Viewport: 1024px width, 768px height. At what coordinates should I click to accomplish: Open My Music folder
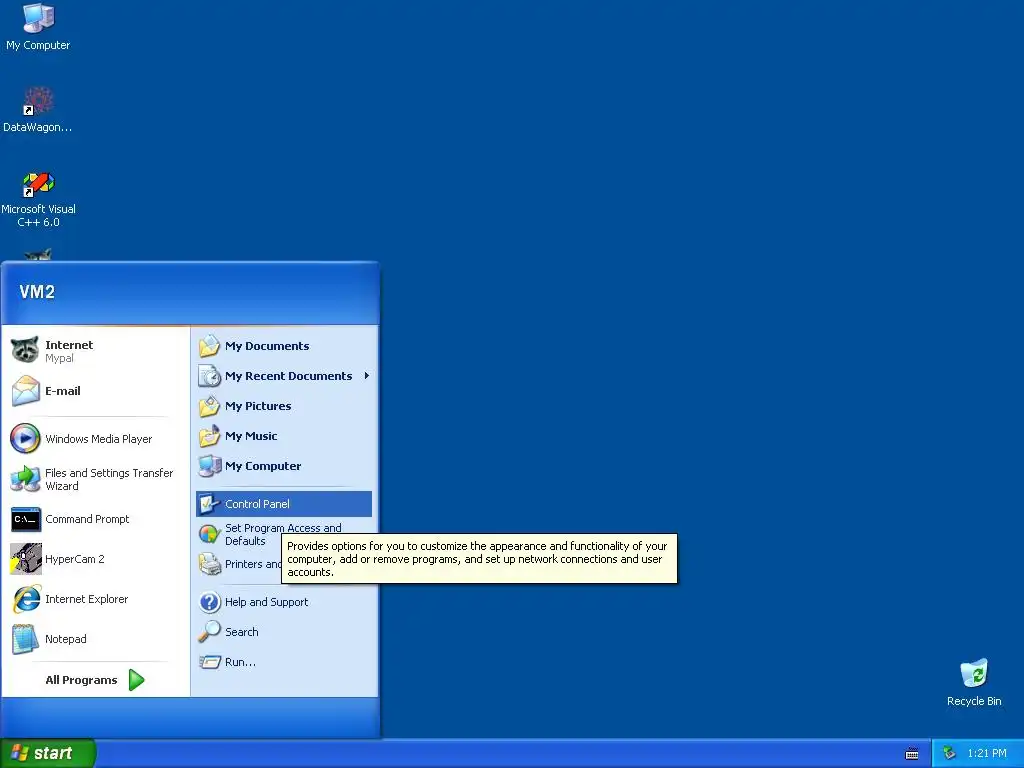tap(283, 436)
